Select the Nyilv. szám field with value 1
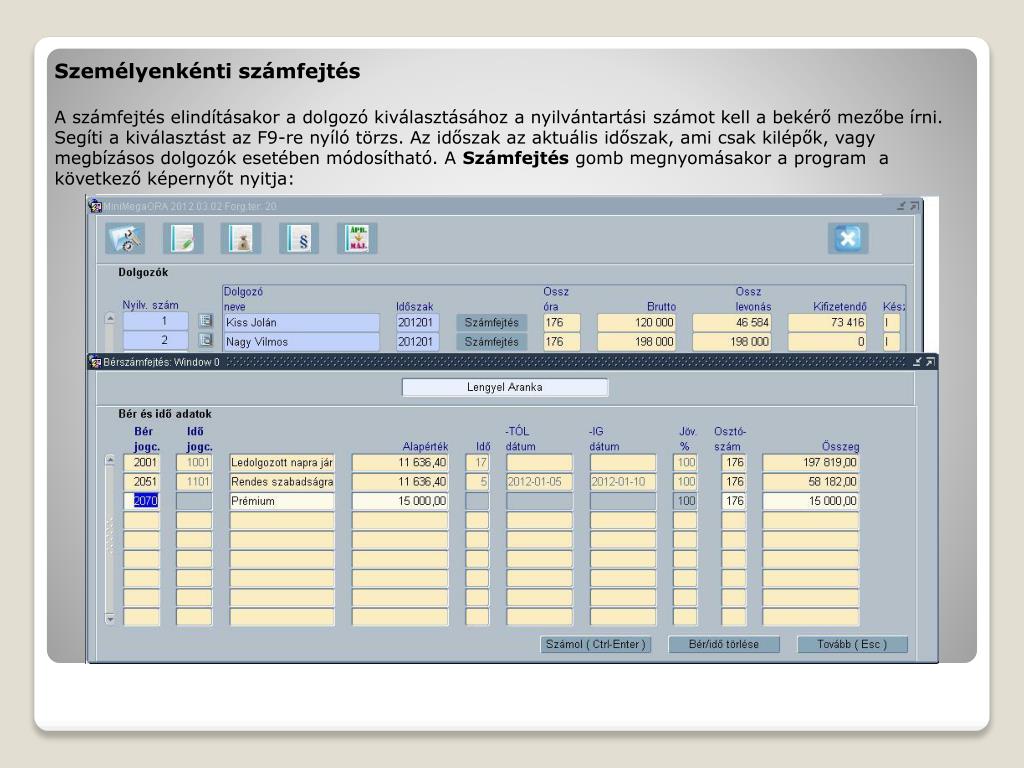The width and height of the screenshot is (1024, 768). pos(156,321)
